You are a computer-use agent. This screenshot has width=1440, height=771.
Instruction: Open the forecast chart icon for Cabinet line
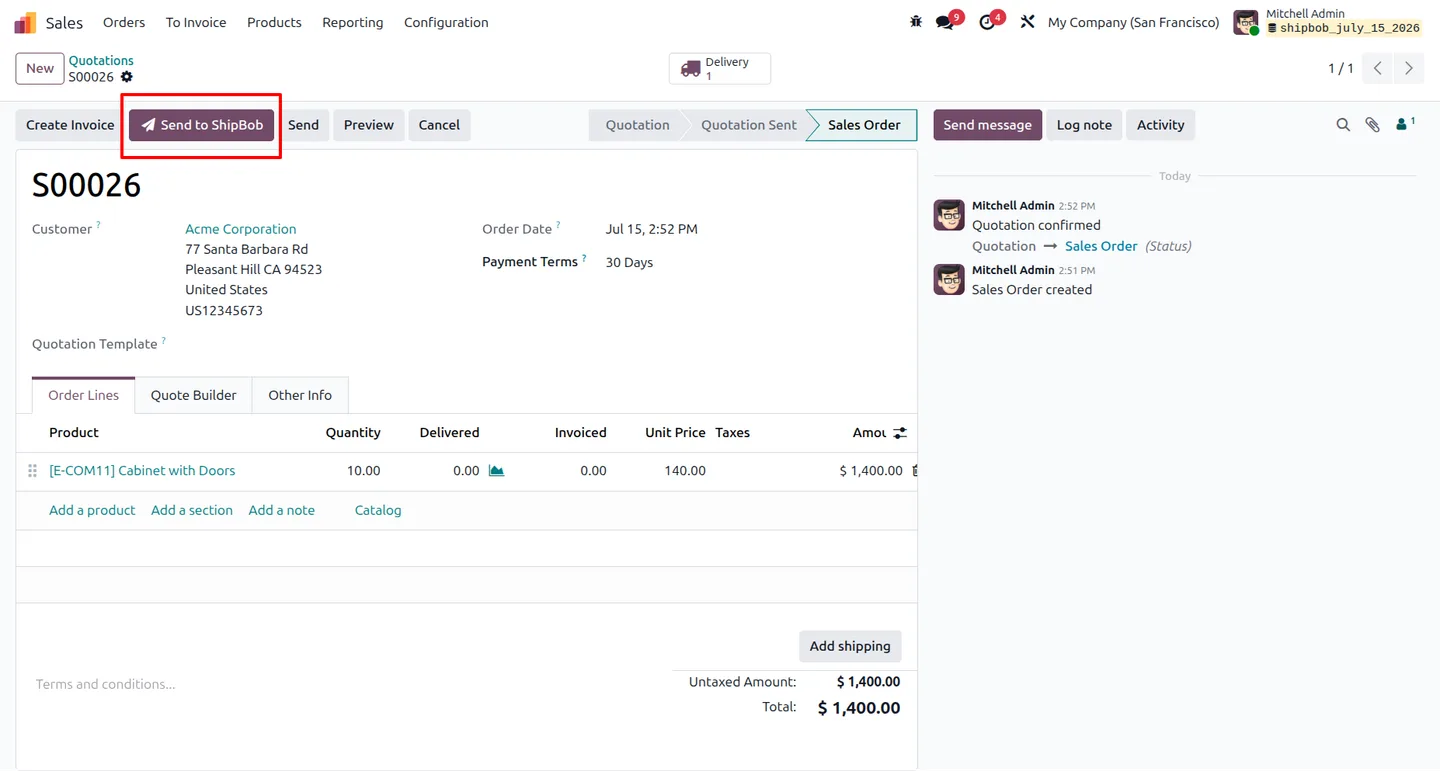496,470
